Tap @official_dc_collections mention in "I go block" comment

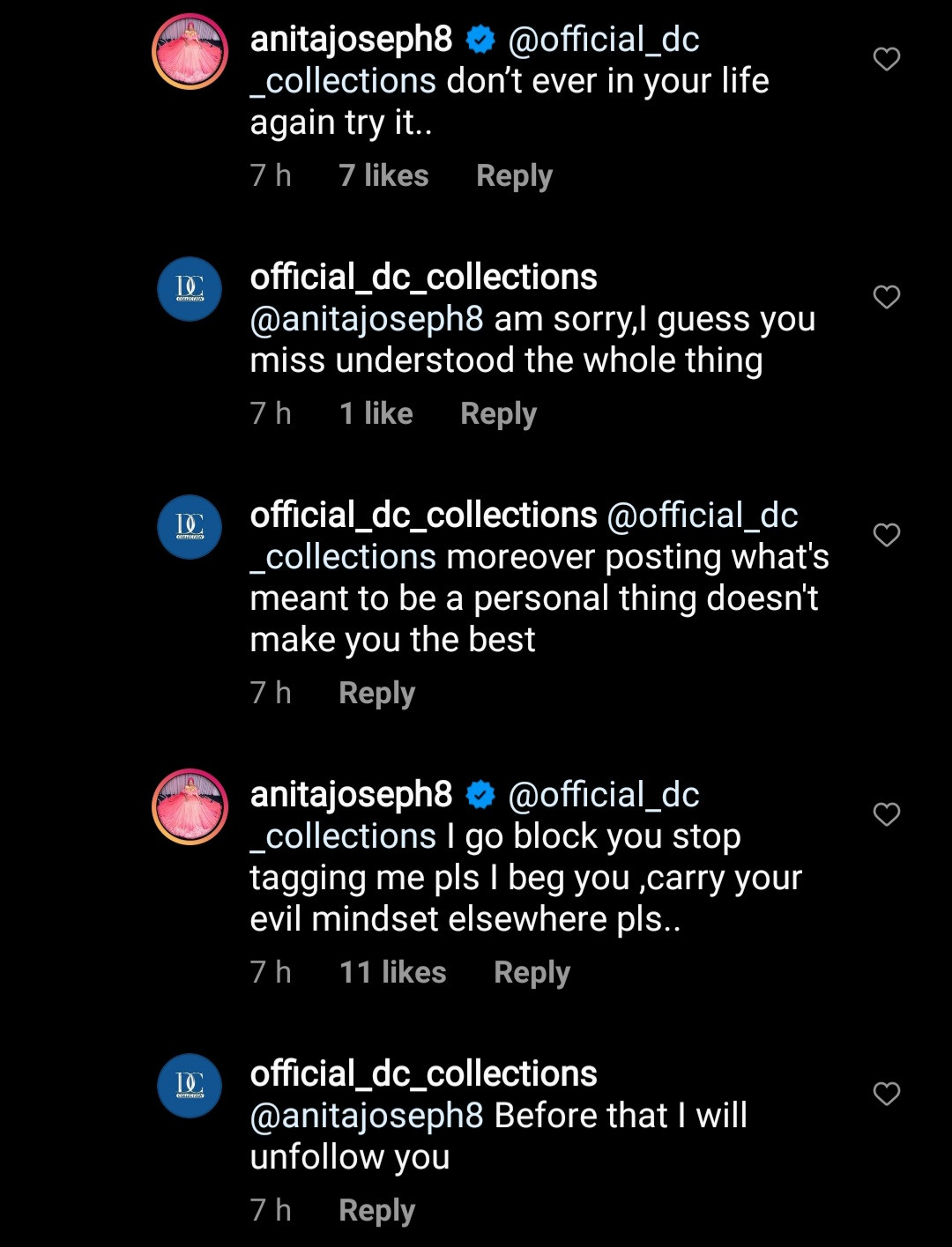(x=604, y=795)
